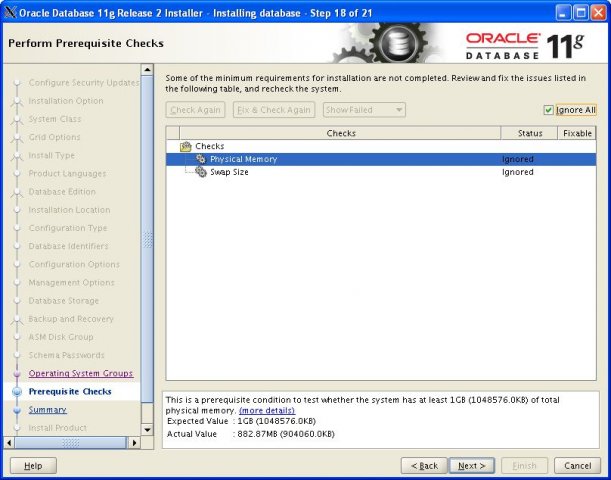Click the sidebar scroll up arrow
The image size is (611, 480).
pyautogui.click(x=147, y=70)
